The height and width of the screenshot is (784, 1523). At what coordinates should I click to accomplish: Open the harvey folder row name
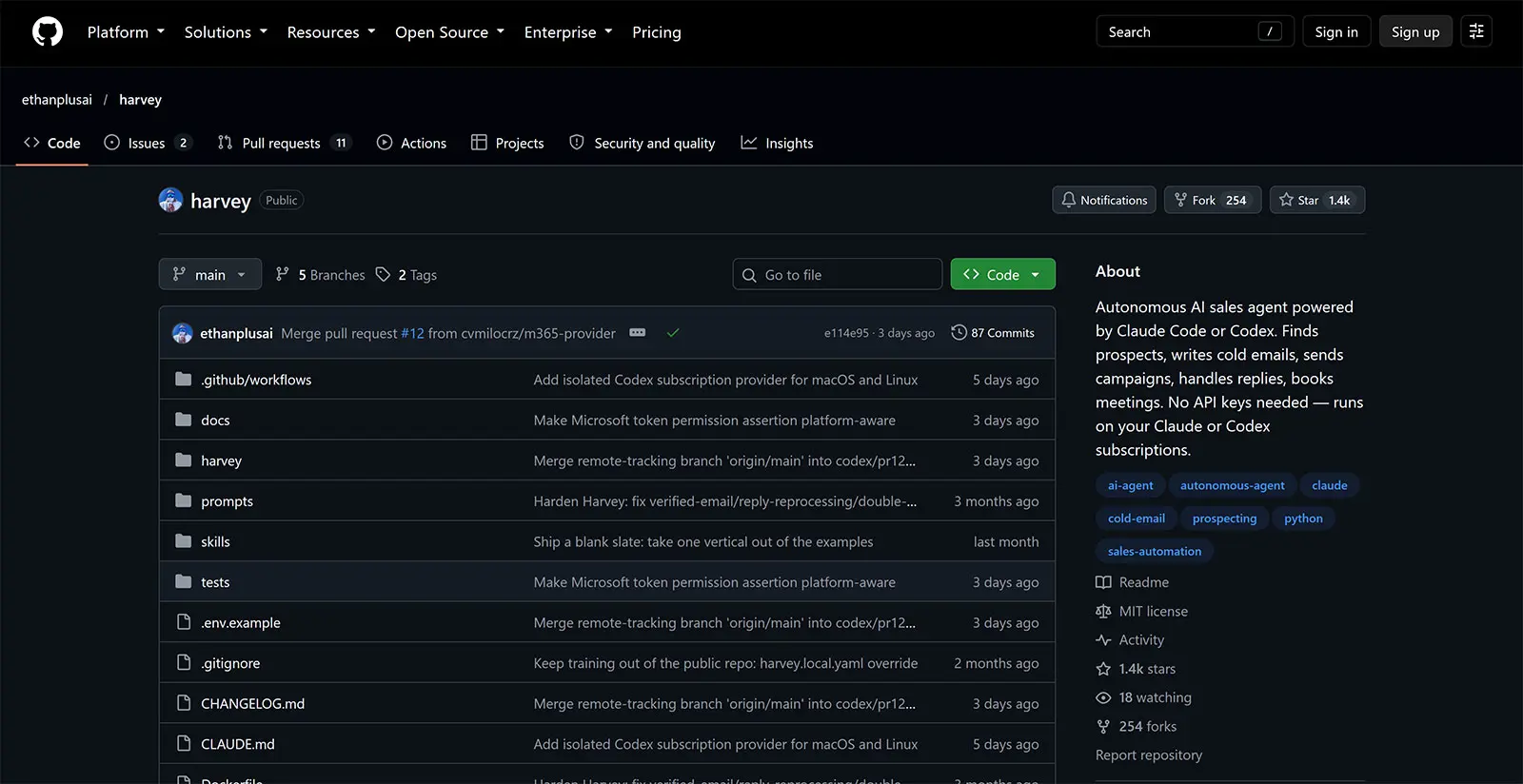click(x=221, y=461)
